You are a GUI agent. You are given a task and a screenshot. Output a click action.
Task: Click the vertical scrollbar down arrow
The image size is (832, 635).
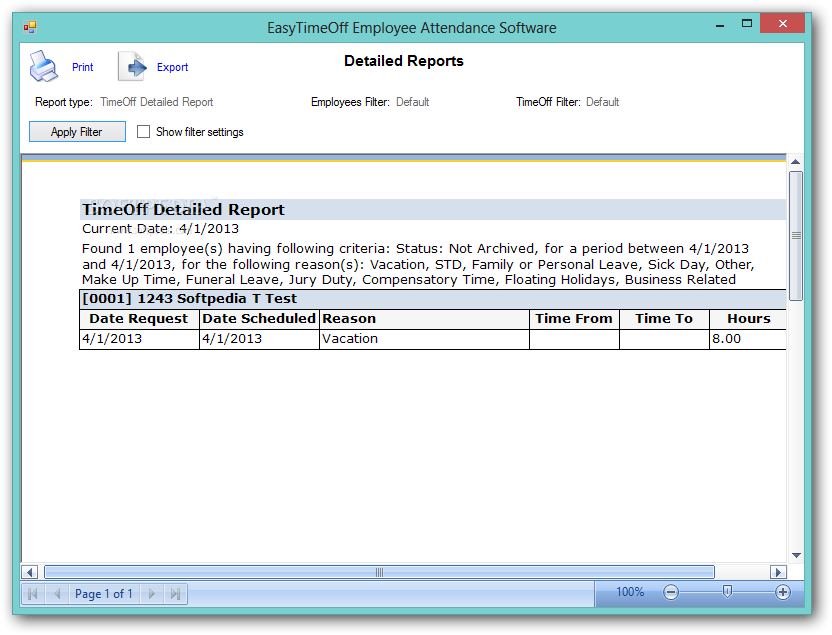click(x=795, y=555)
